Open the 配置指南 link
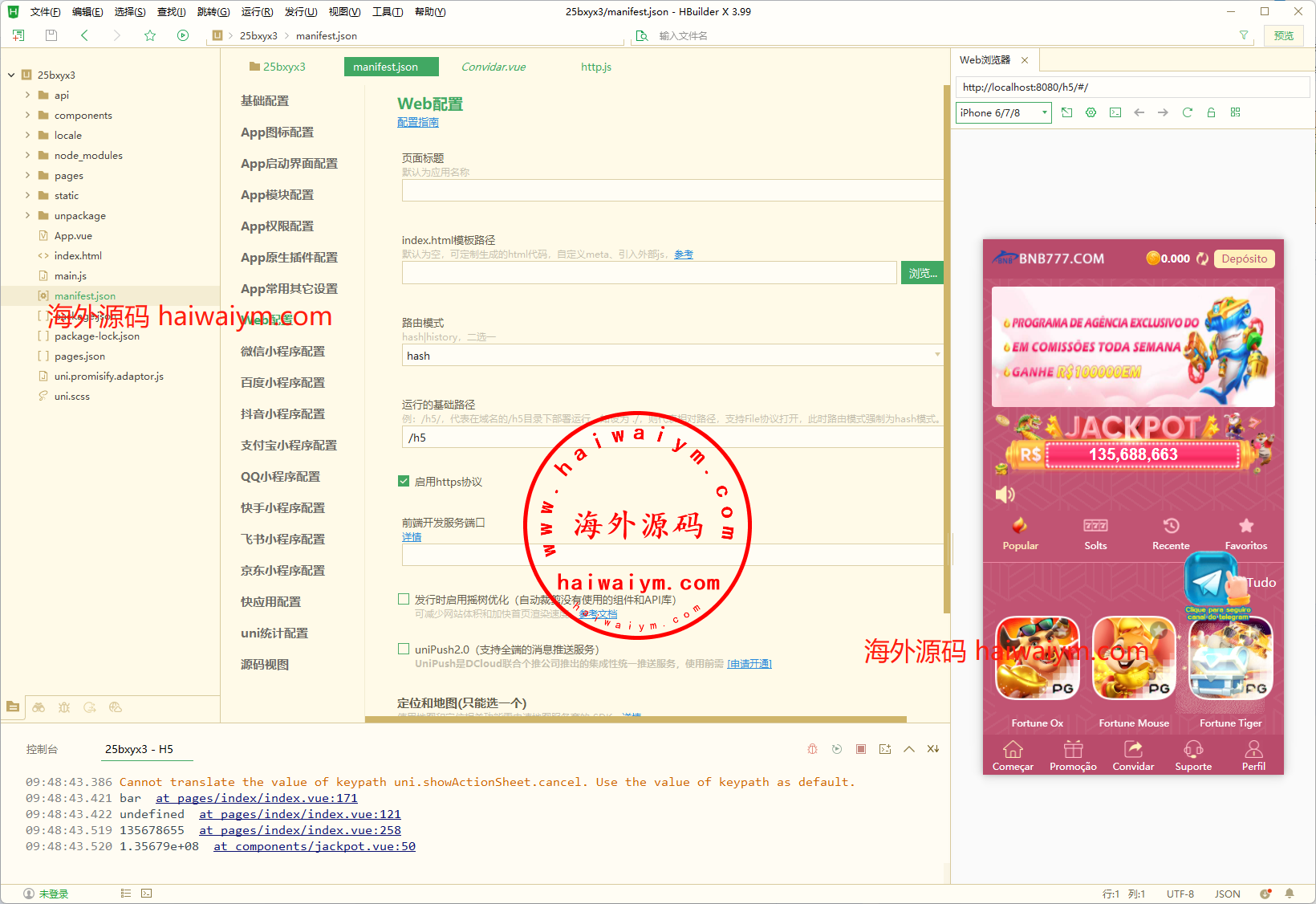 tap(417, 122)
